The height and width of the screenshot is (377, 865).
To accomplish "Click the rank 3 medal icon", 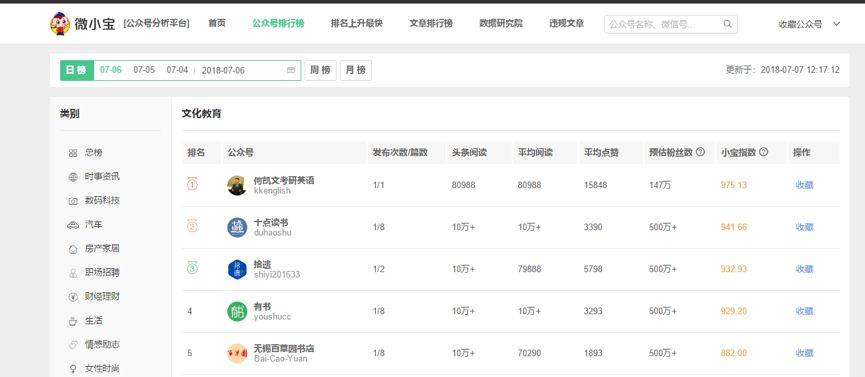I will pyautogui.click(x=192, y=268).
